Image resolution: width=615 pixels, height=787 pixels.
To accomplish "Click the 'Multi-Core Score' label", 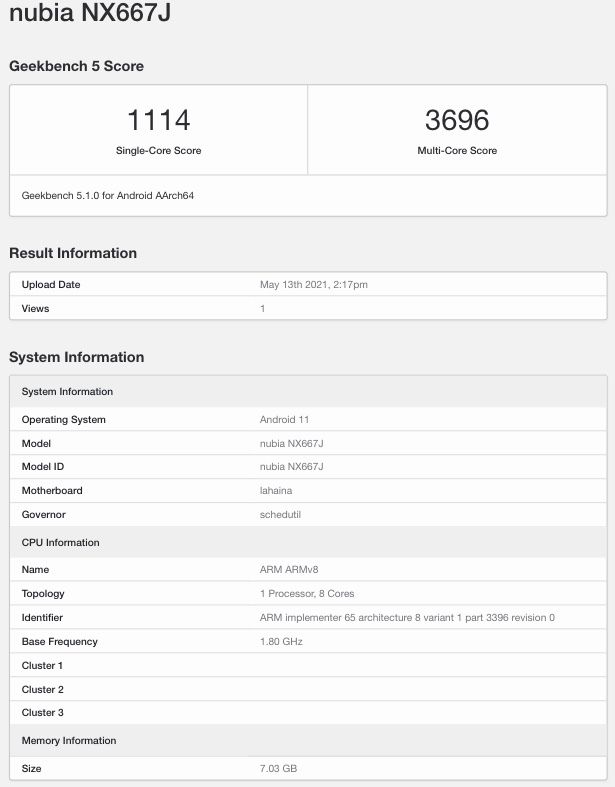I will click(x=457, y=151).
